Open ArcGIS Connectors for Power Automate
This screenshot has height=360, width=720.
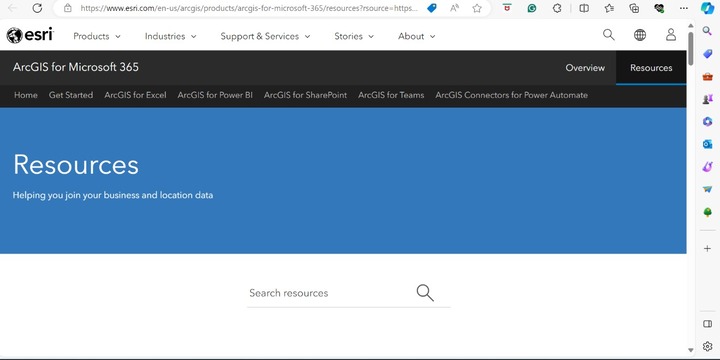point(512,95)
